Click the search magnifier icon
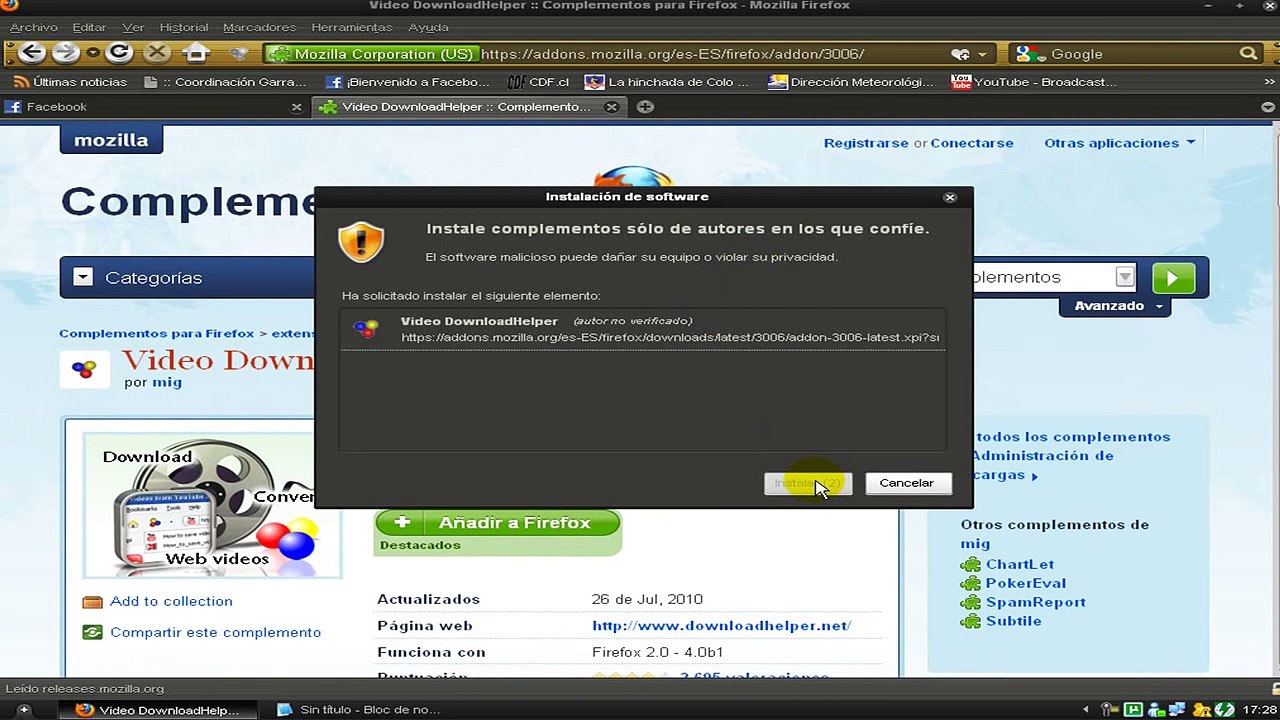Screen dimensions: 1280x720 (x=1248, y=54)
